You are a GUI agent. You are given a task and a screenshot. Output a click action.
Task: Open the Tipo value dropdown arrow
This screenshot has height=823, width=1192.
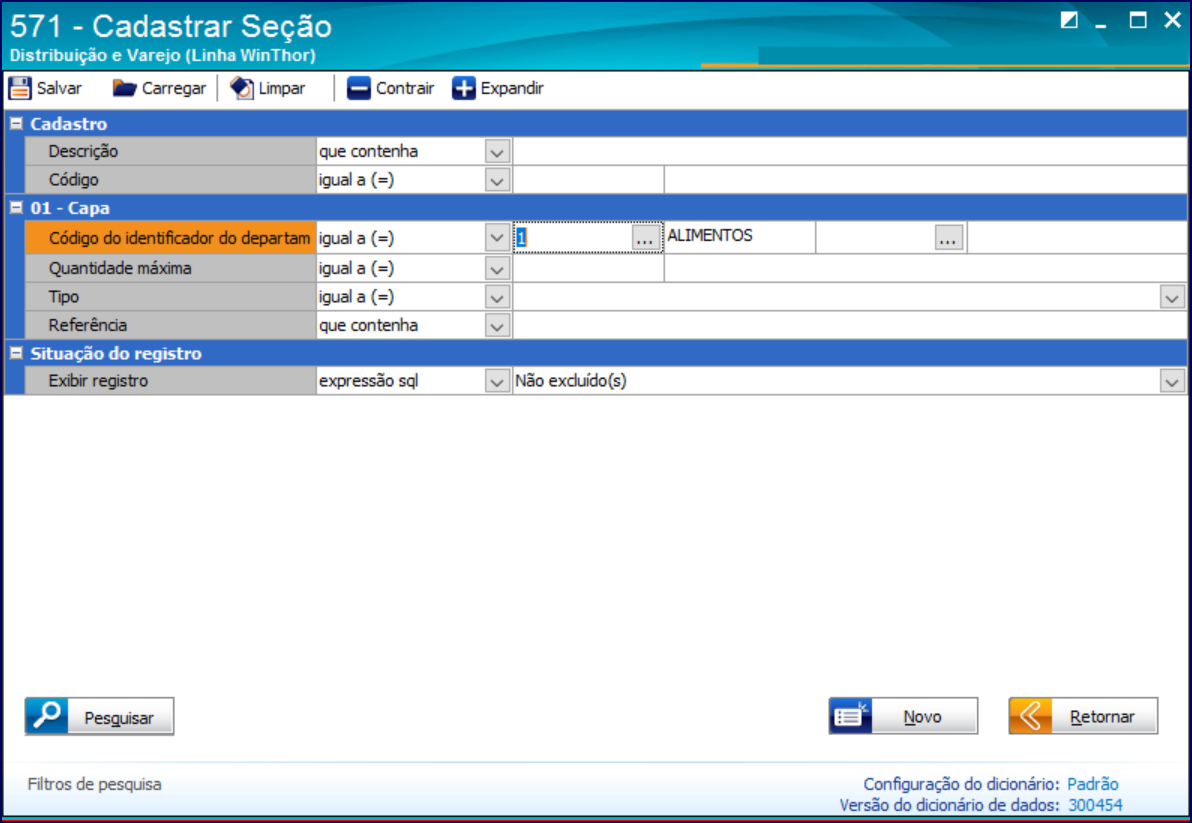point(1171,297)
